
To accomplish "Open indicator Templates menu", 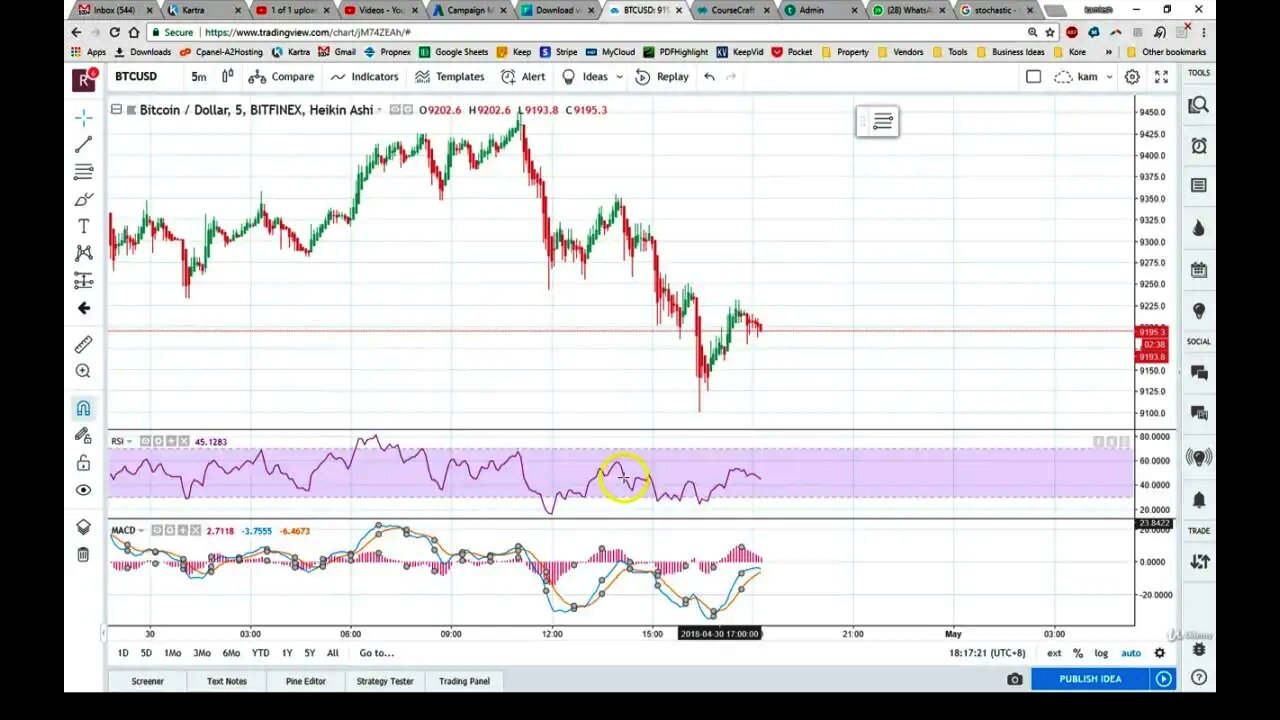I will 450,76.
